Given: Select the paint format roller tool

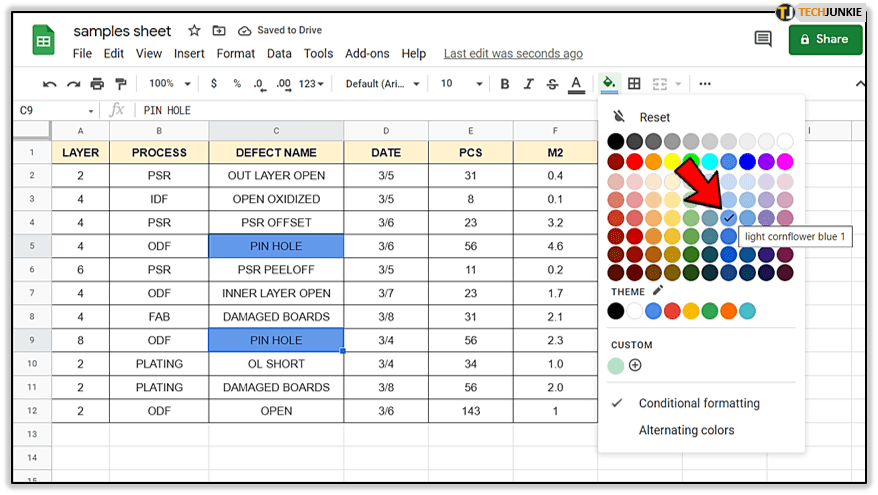Looking at the screenshot, I should 121,84.
